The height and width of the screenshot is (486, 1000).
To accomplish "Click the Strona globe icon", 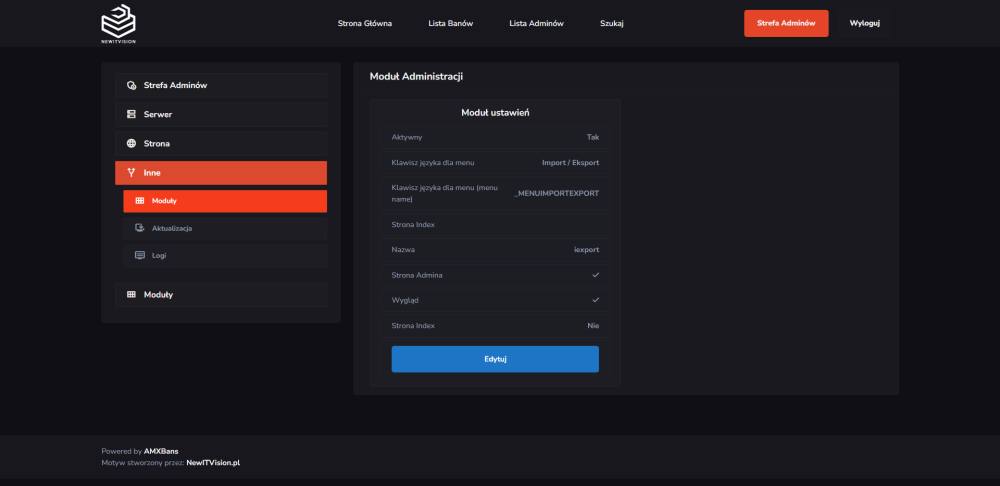I will tap(131, 144).
